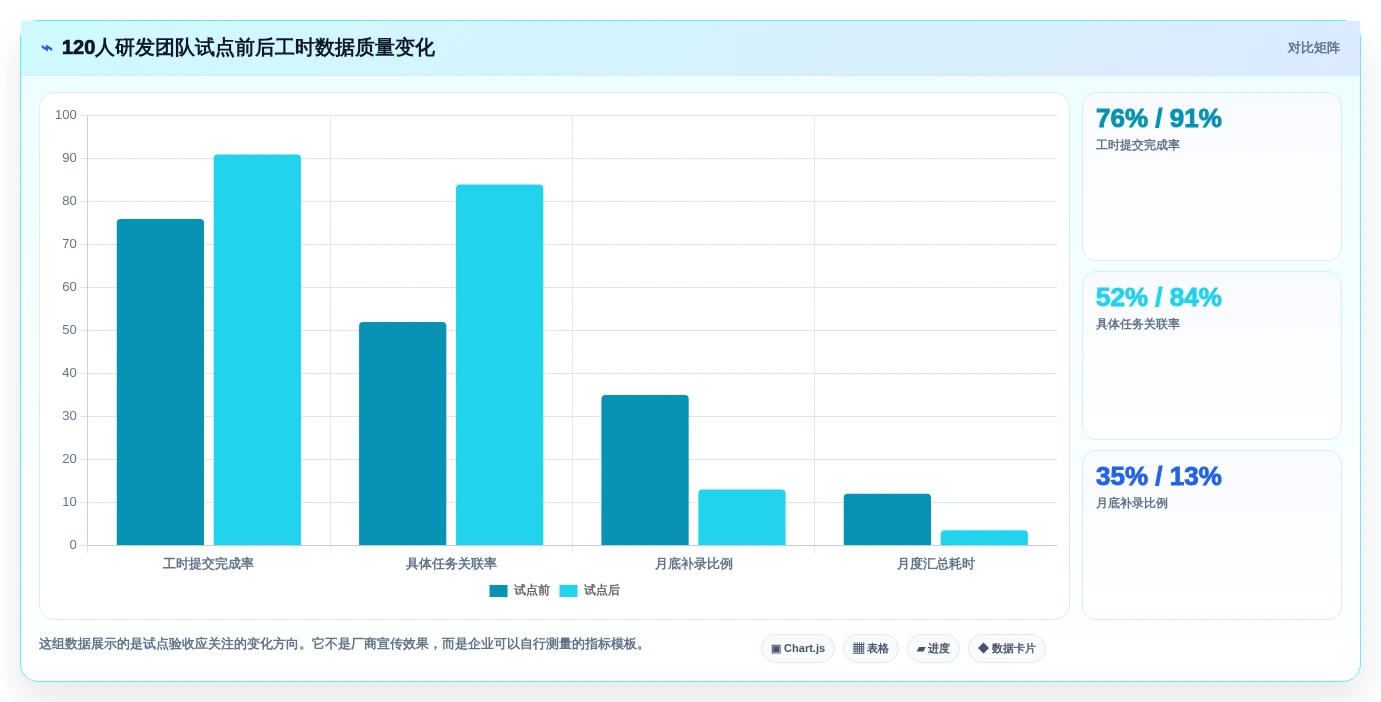1381x702 pixels.
Task: Click the dark teal 试点前 legend swatch
Action: (498, 591)
